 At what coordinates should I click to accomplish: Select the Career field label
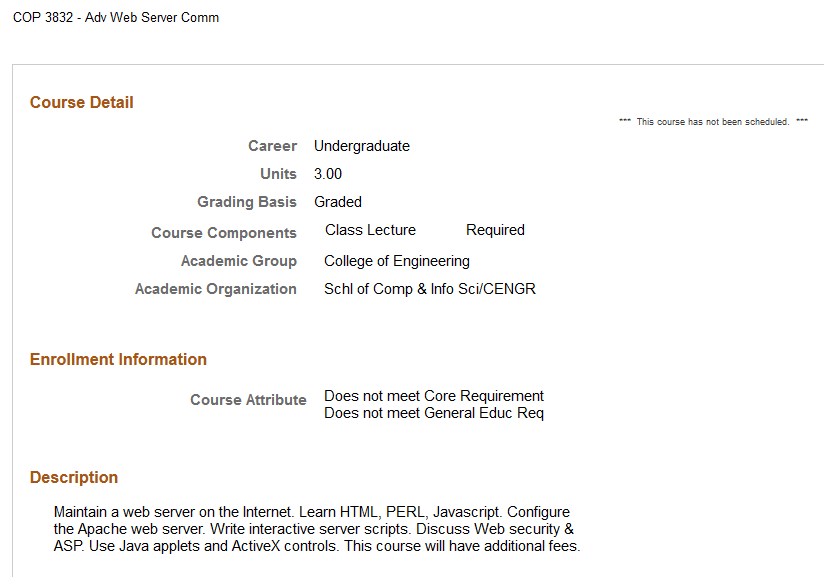tap(272, 146)
